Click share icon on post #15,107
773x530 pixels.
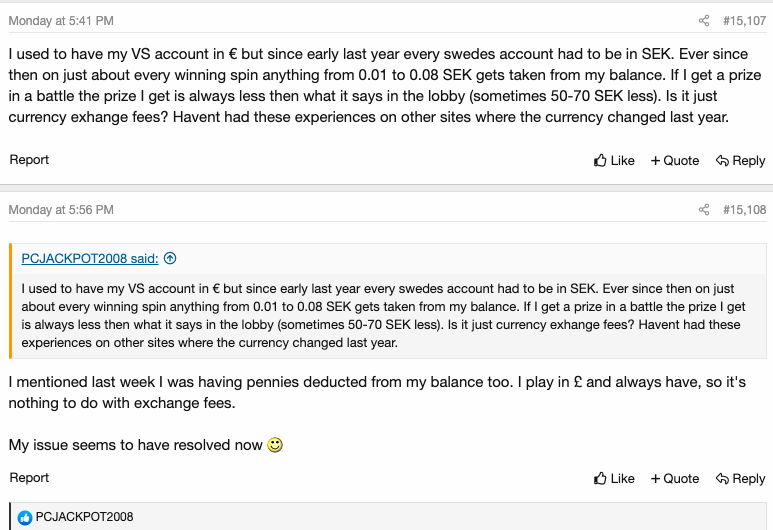pyautogui.click(x=704, y=21)
